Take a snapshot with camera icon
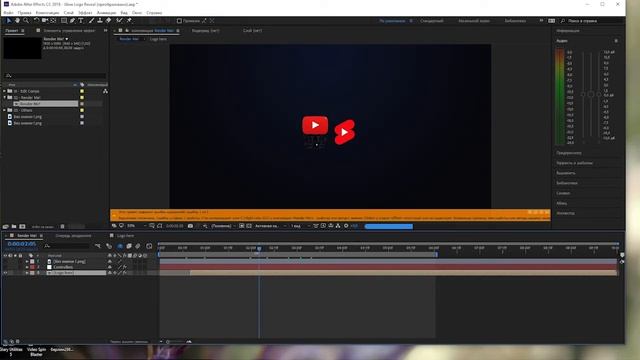 pyautogui.click(x=190, y=226)
